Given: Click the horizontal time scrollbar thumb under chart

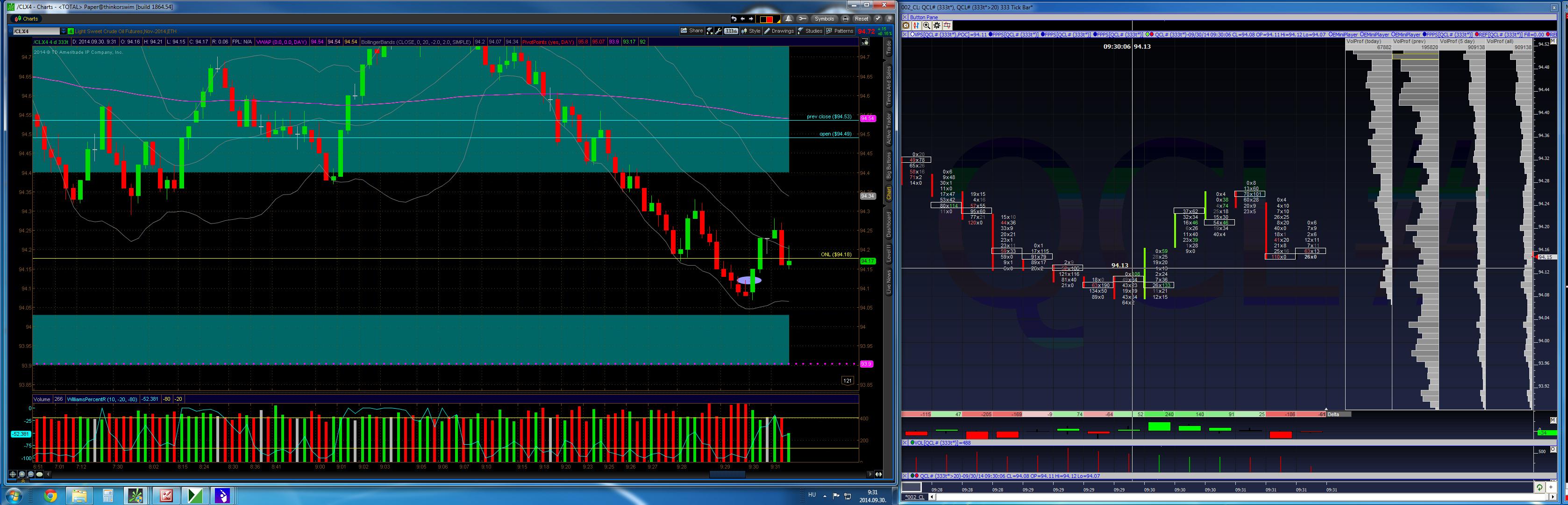Looking at the screenshot, I should pos(727,474).
